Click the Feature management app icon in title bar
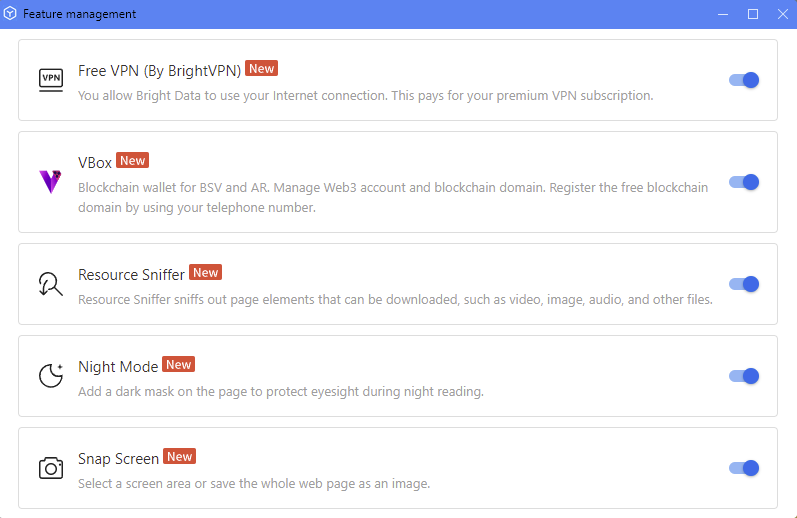This screenshot has width=797, height=518. (10, 14)
